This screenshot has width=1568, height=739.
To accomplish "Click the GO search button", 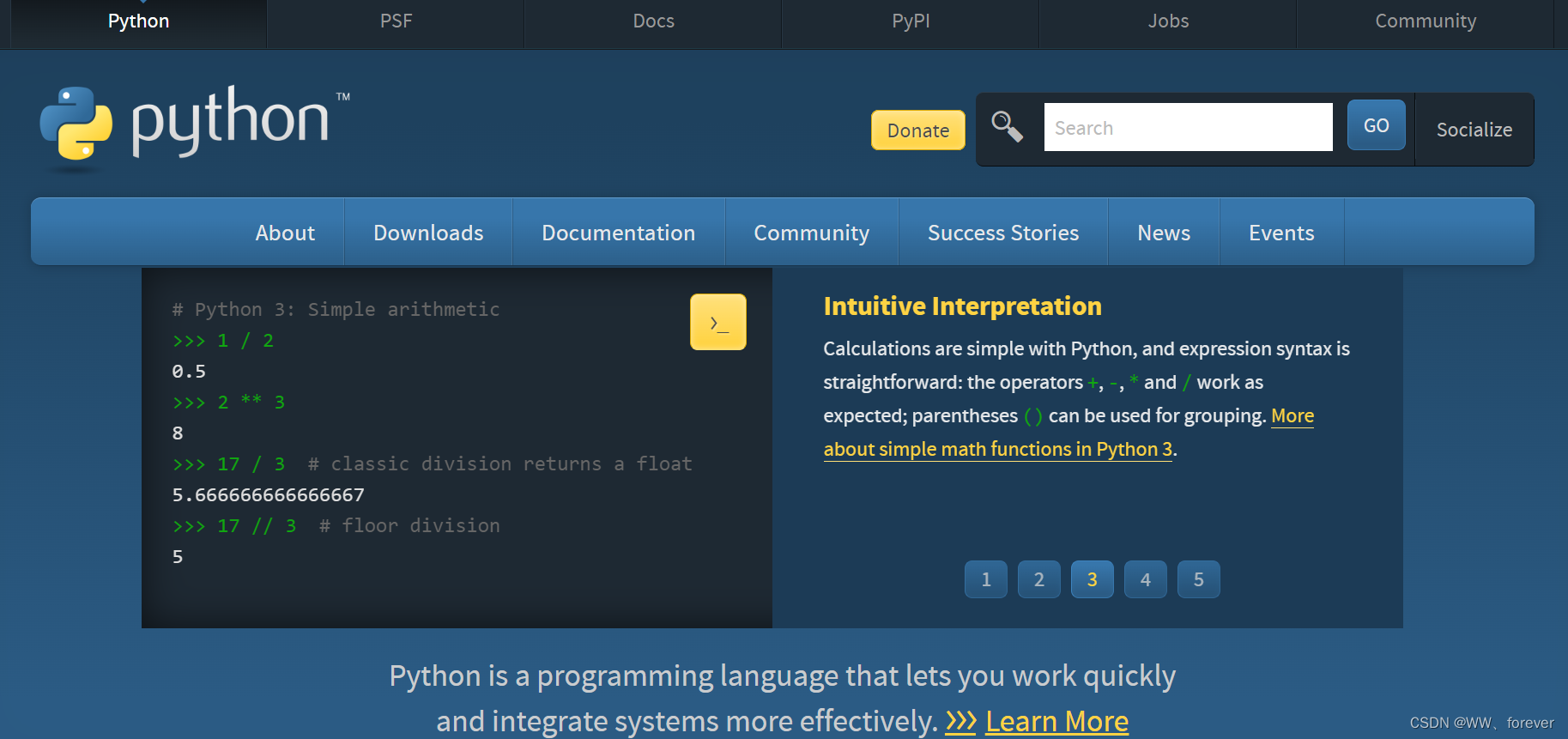I will pos(1376,125).
